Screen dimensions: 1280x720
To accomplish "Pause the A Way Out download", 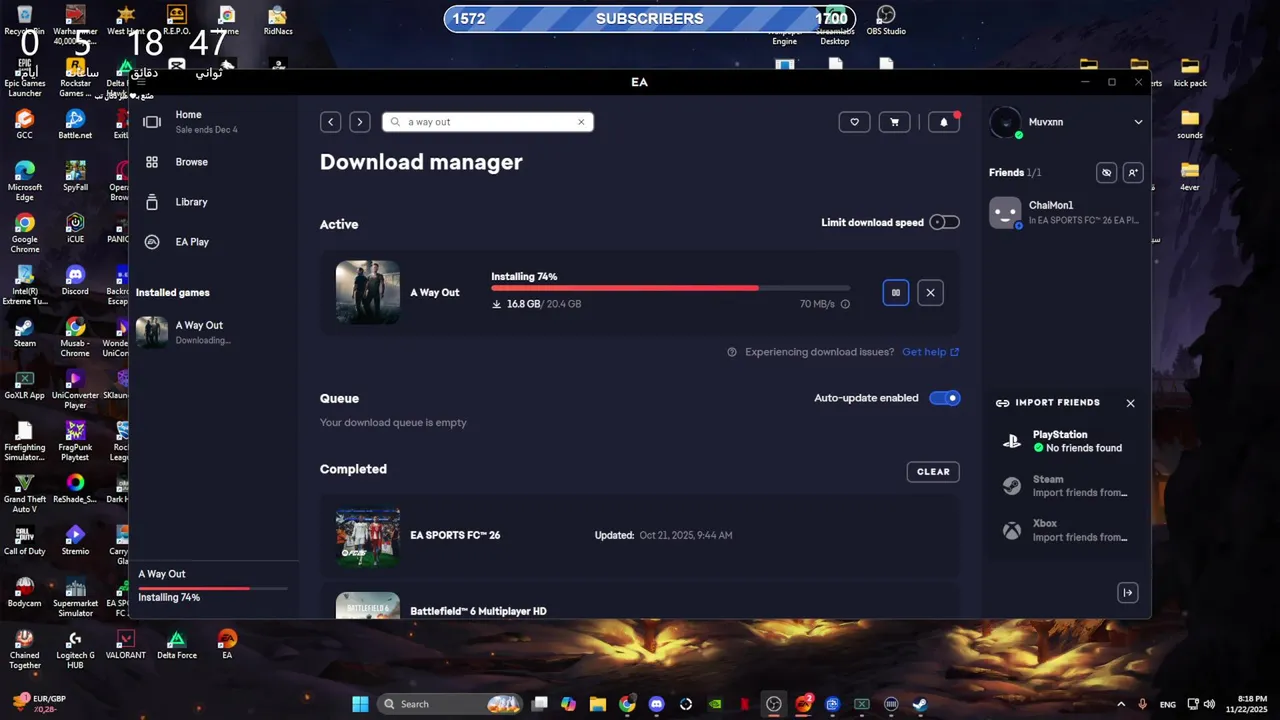I will [896, 293].
